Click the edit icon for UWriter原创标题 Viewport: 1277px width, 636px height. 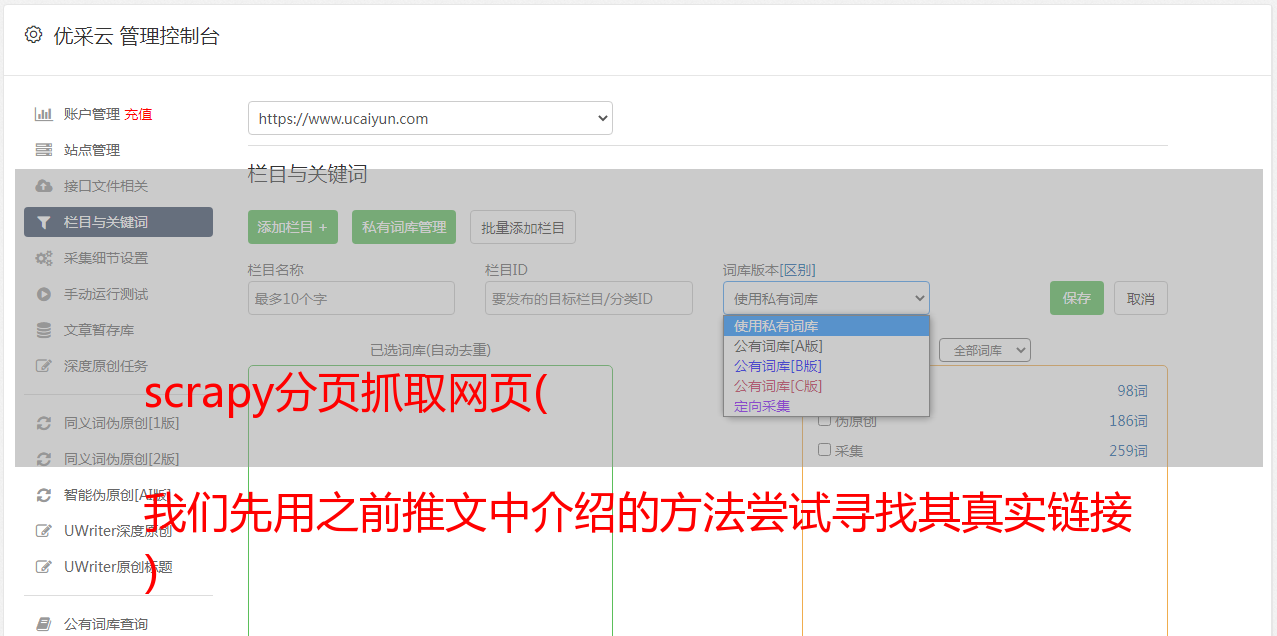pos(43,567)
